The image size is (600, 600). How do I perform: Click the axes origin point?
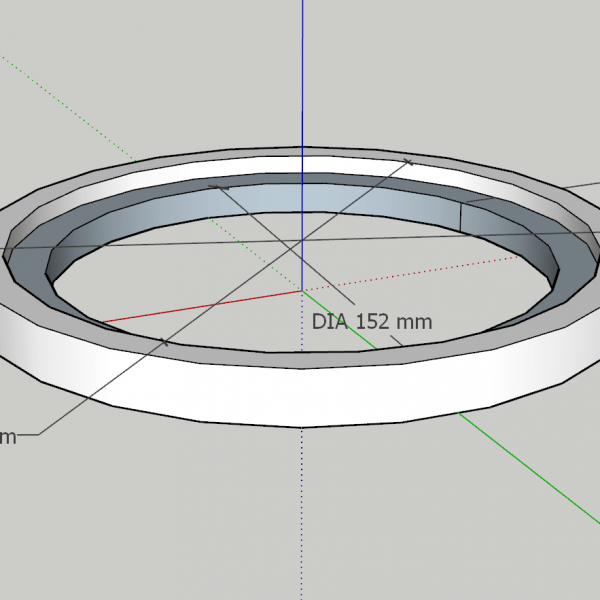point(302,291)
